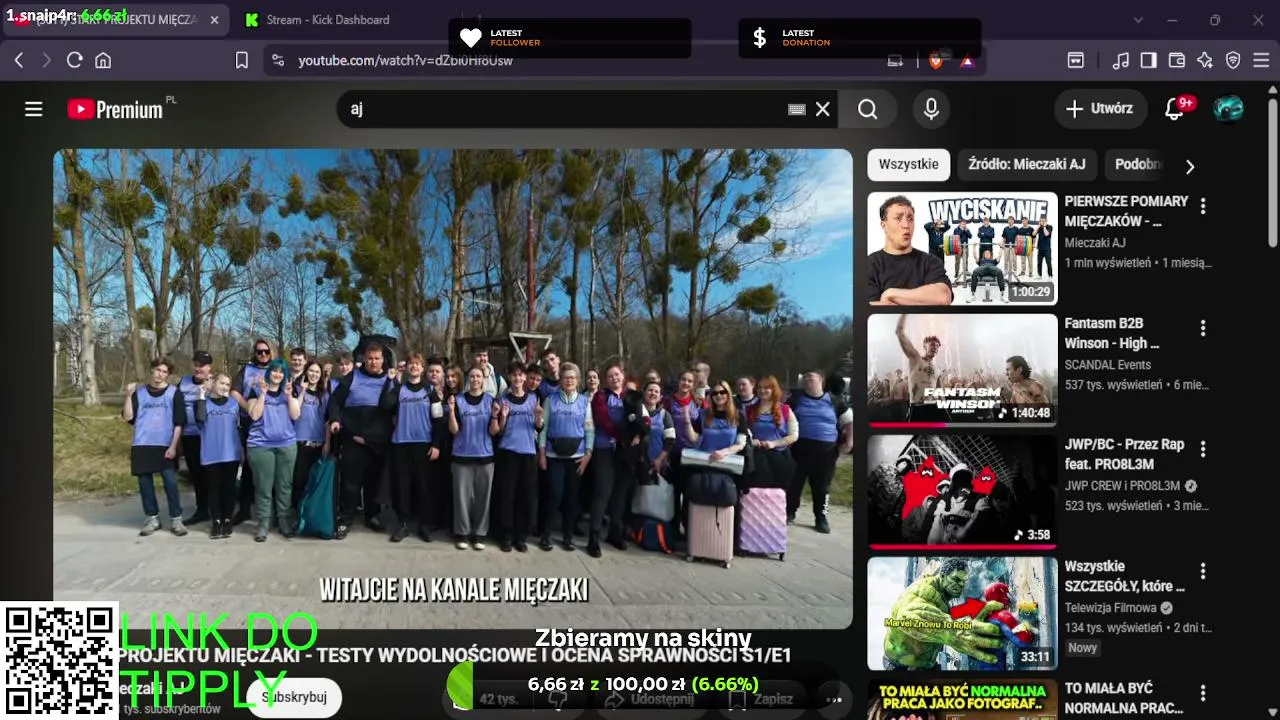Screen dimensions: 1280x720
Task: Open the media playlist music note icon
Action: click(1121, 61)
